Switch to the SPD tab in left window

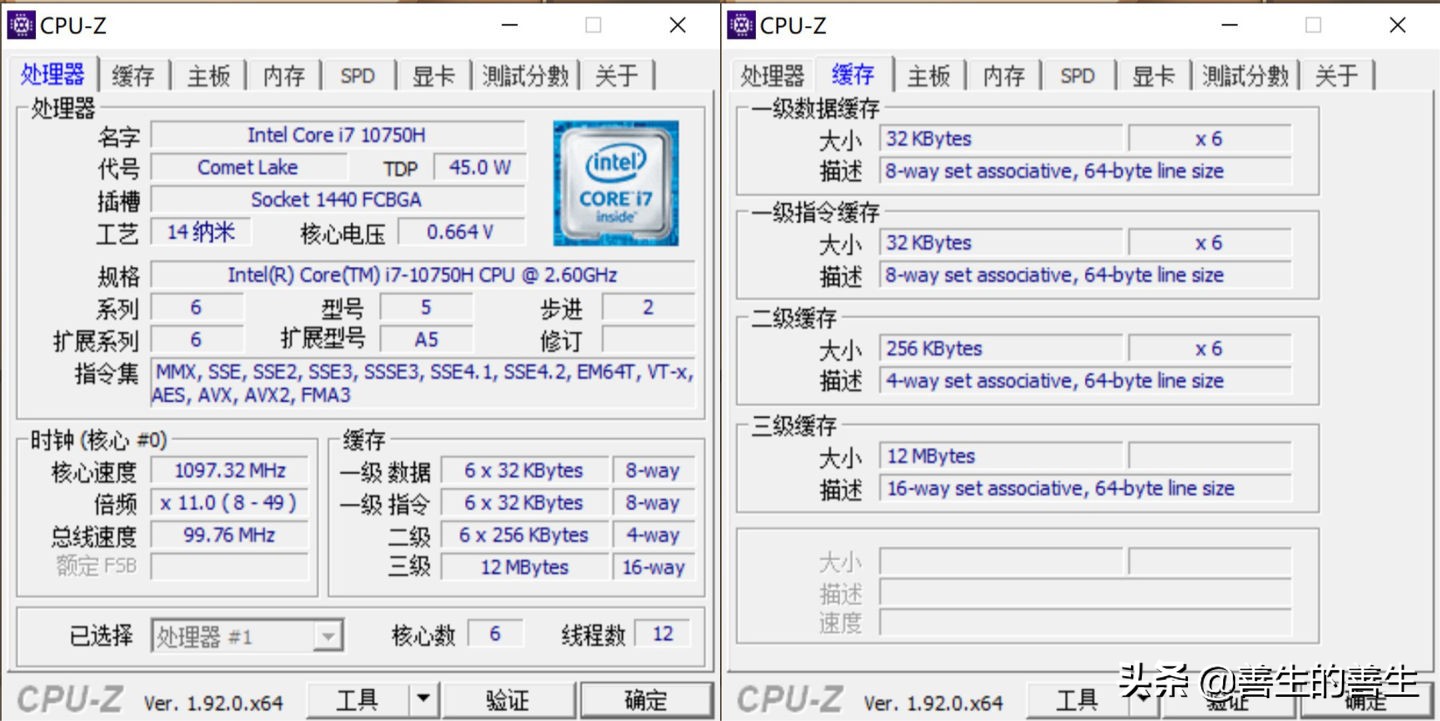(x=357, y=73)
